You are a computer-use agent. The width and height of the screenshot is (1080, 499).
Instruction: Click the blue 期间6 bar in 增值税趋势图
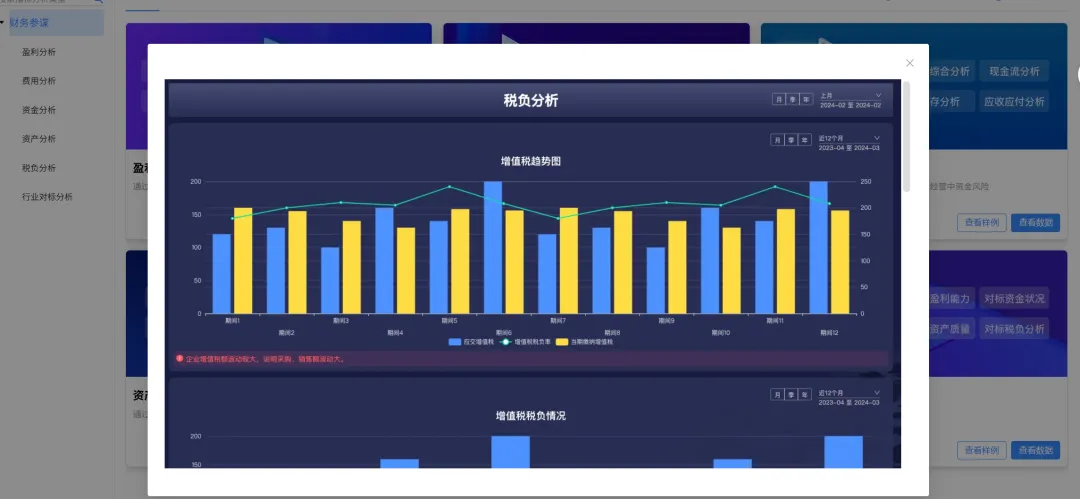pos(492,247)
